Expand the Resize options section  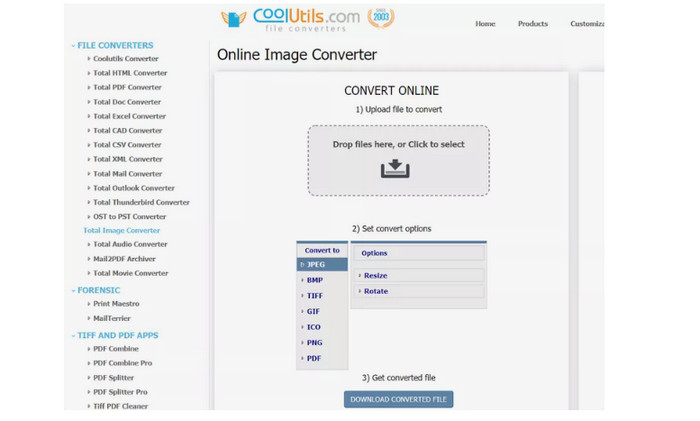[419, 276]
